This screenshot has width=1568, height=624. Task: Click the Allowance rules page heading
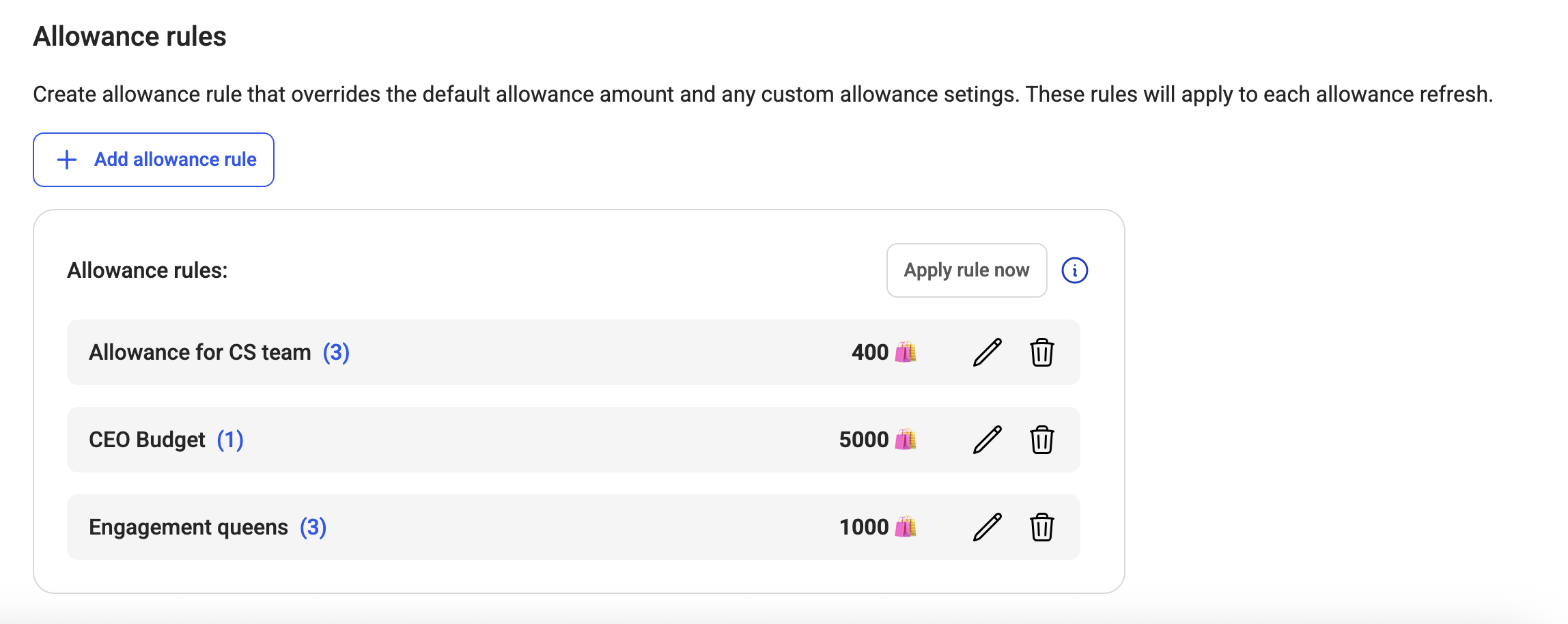[x=130, y=37]
